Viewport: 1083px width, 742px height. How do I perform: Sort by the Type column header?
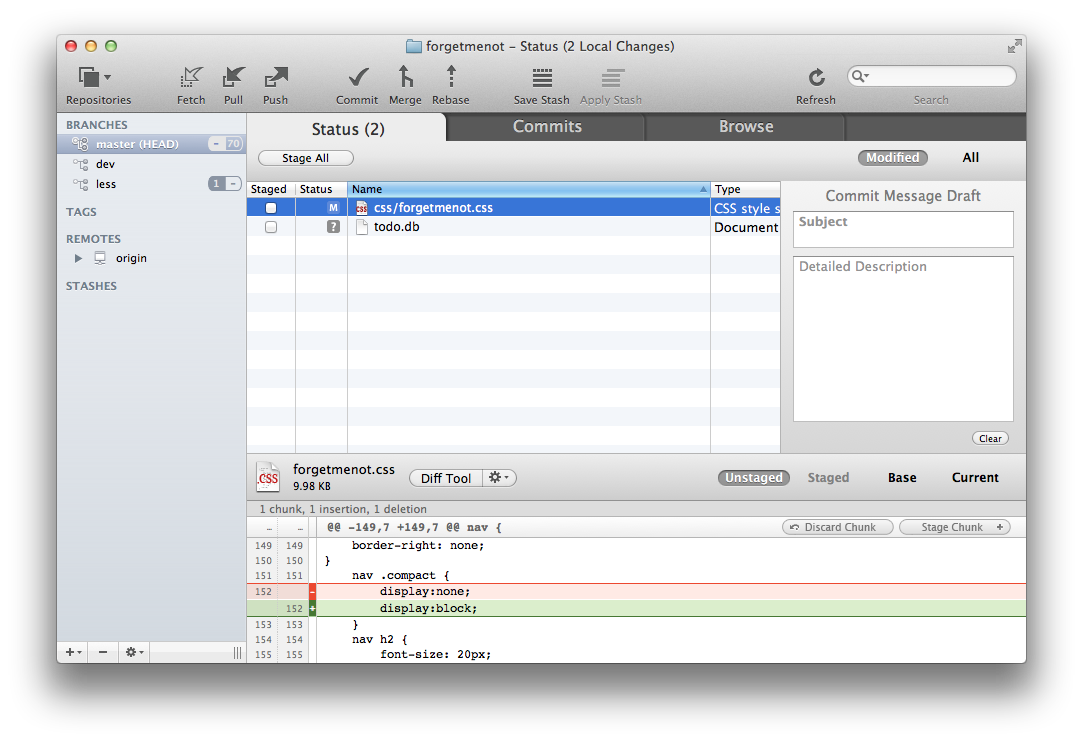click(745, 189)
